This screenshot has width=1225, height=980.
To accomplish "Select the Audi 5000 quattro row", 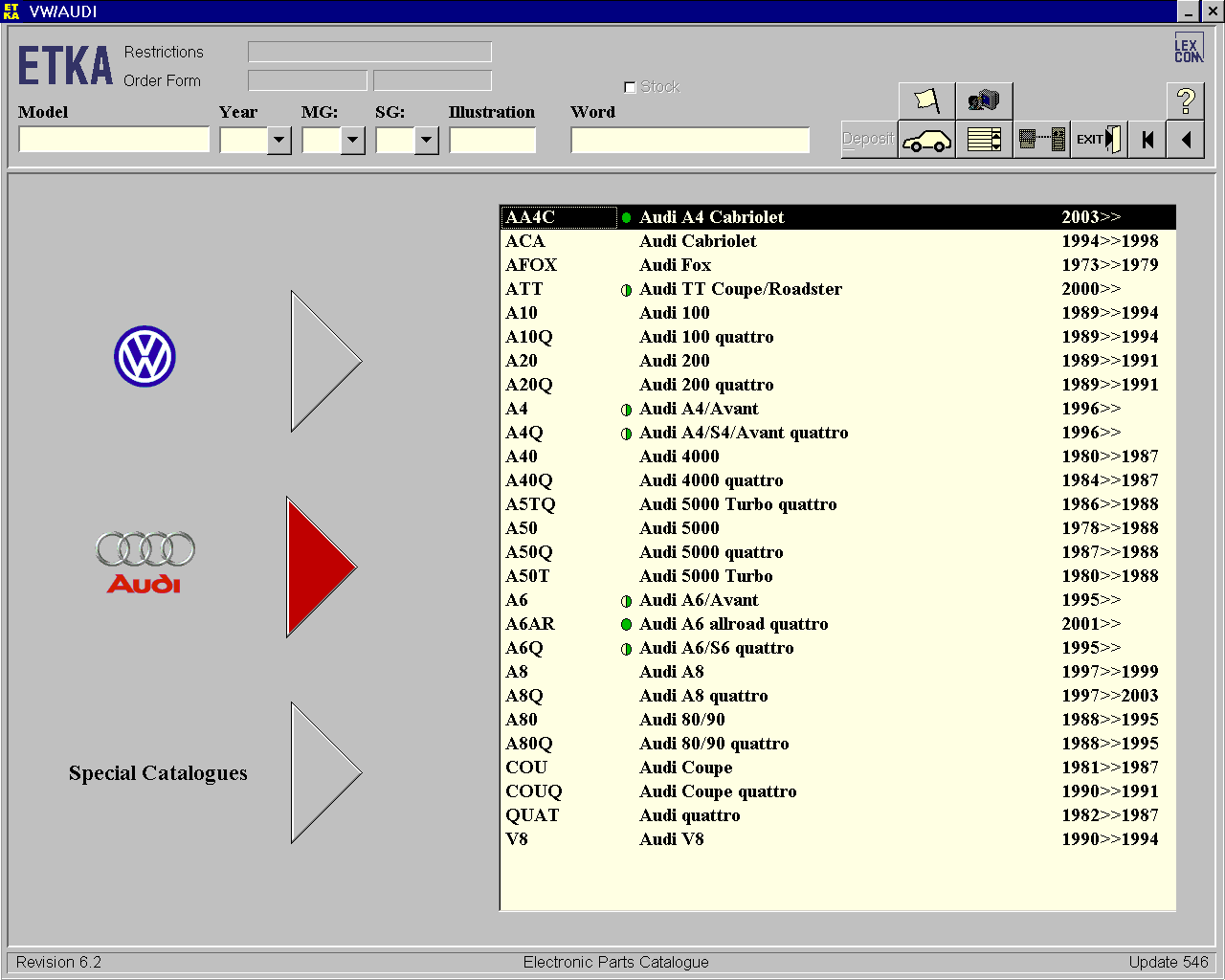I will pos(837,552).
